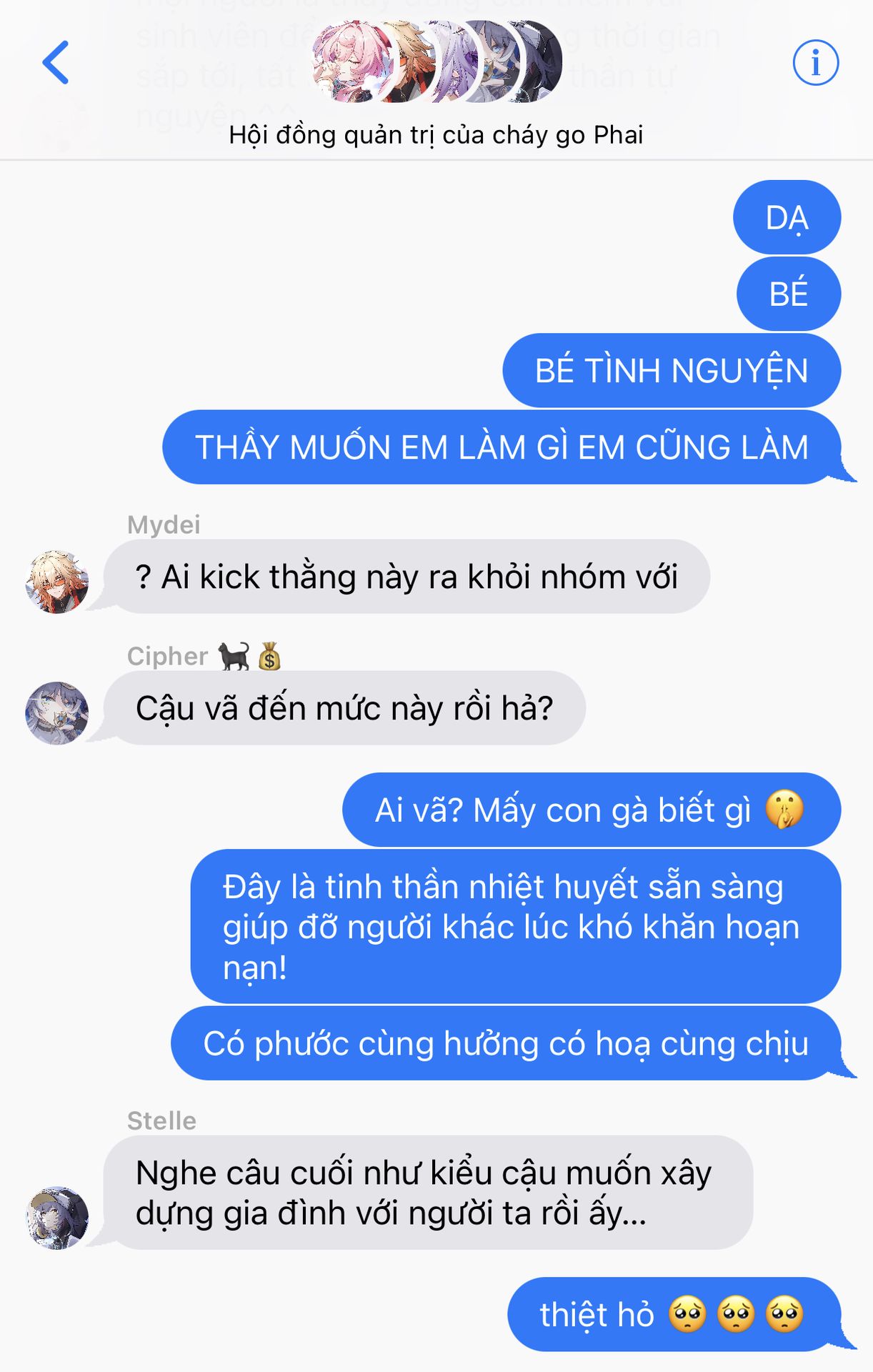Tap the "Đây là tinh thần nhiệt huyết" message
The width and height of the screenshot is (873, 1372).
(516, 926)
